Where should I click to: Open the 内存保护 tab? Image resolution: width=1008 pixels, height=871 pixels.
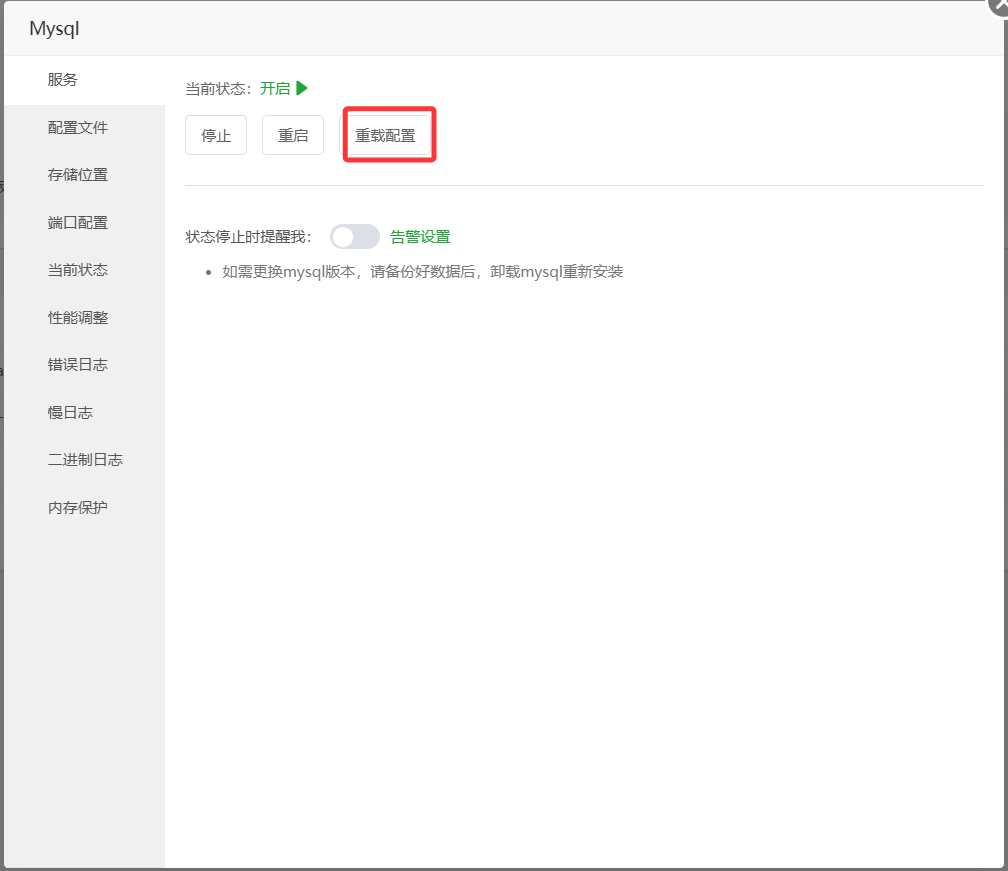(78, 508)
